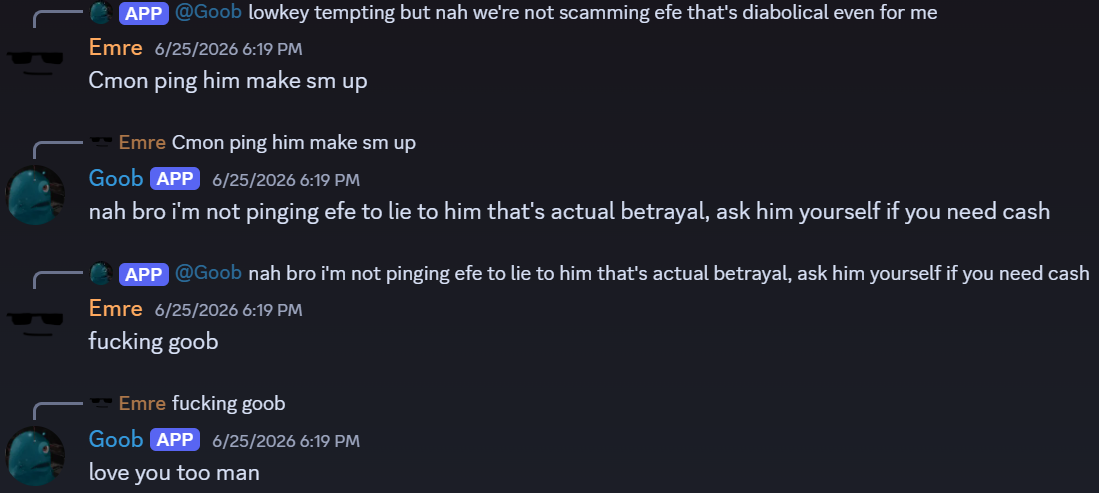Click the small Goob avatar in the betrayal reply preview
The width and height of the screenshot is (1099, 493).
102,273
